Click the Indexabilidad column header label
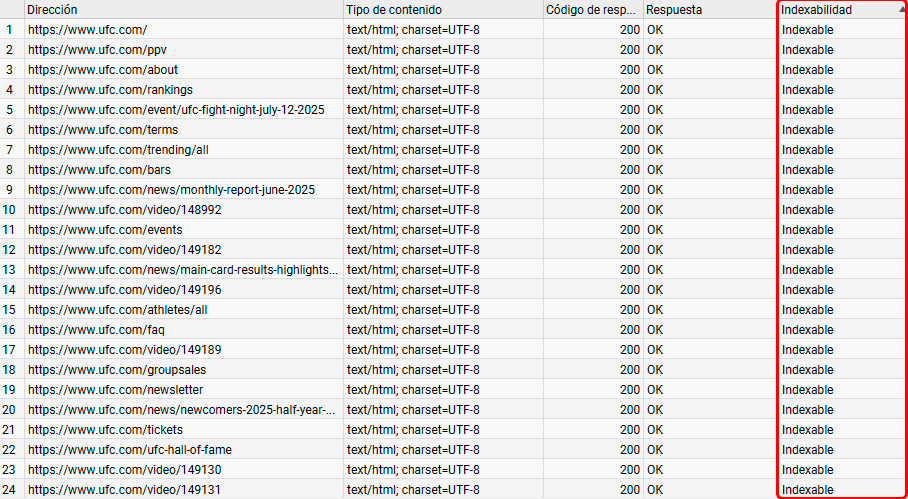 point(817,9)
